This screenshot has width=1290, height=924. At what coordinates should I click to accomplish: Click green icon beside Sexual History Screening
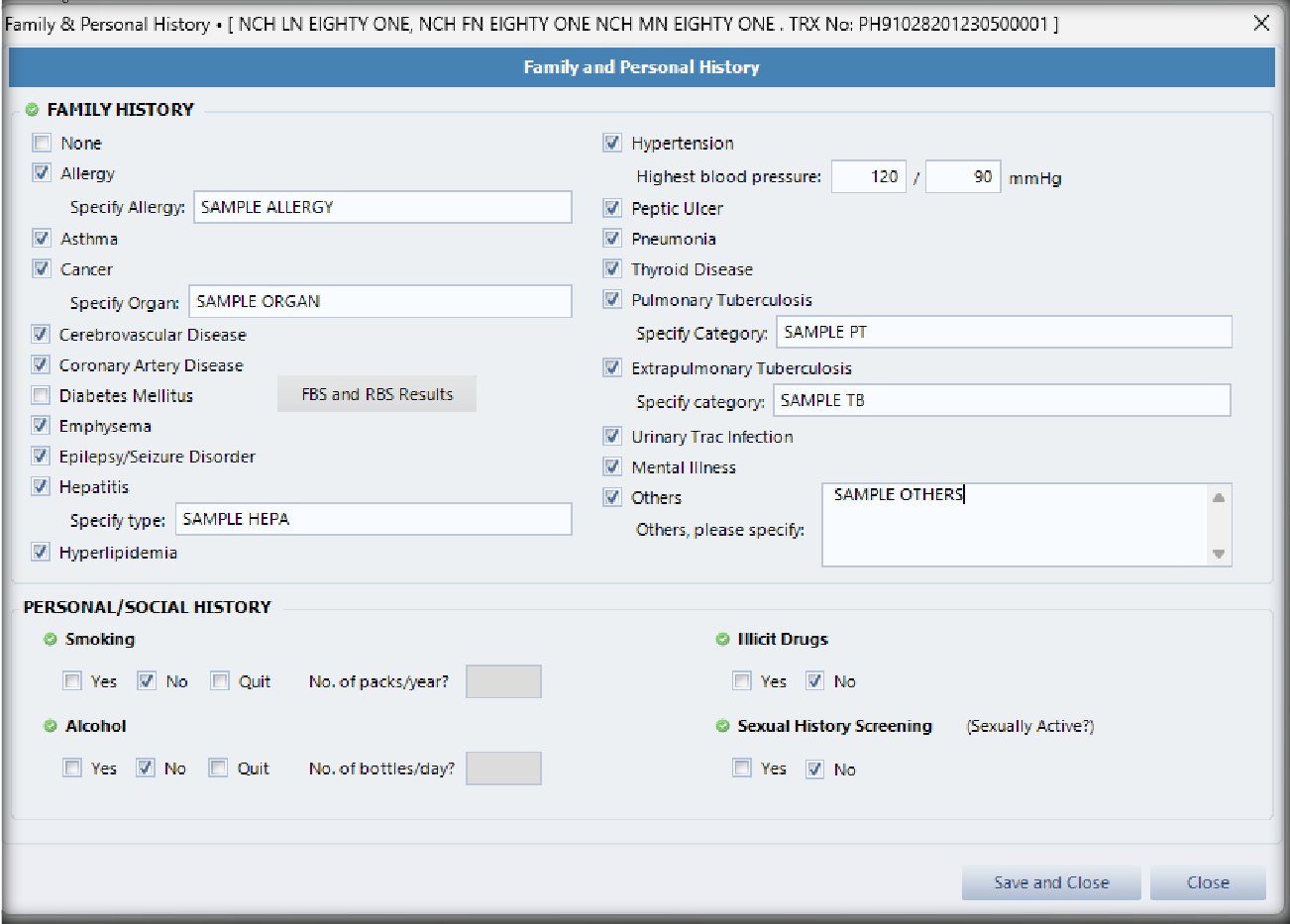click(722, 727)
